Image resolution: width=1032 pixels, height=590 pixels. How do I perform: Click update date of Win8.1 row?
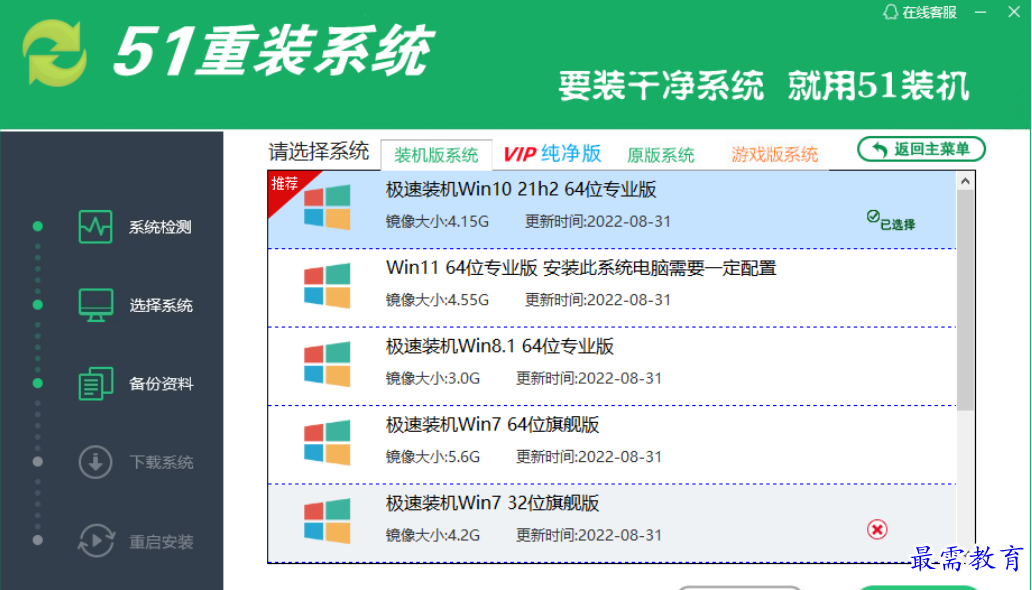[x=588, y=378]
